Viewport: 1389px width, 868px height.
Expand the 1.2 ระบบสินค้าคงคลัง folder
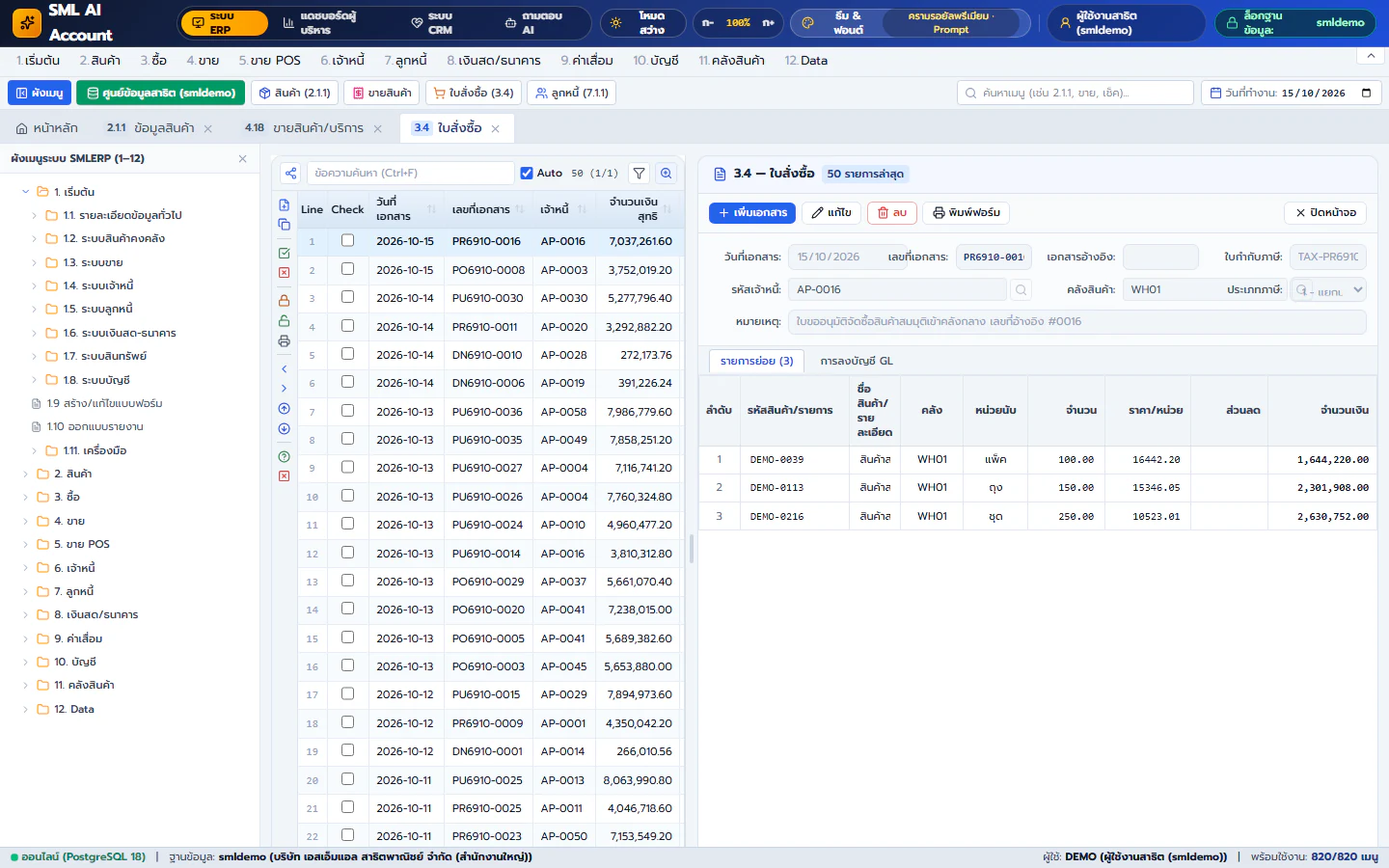coord(35,239)
